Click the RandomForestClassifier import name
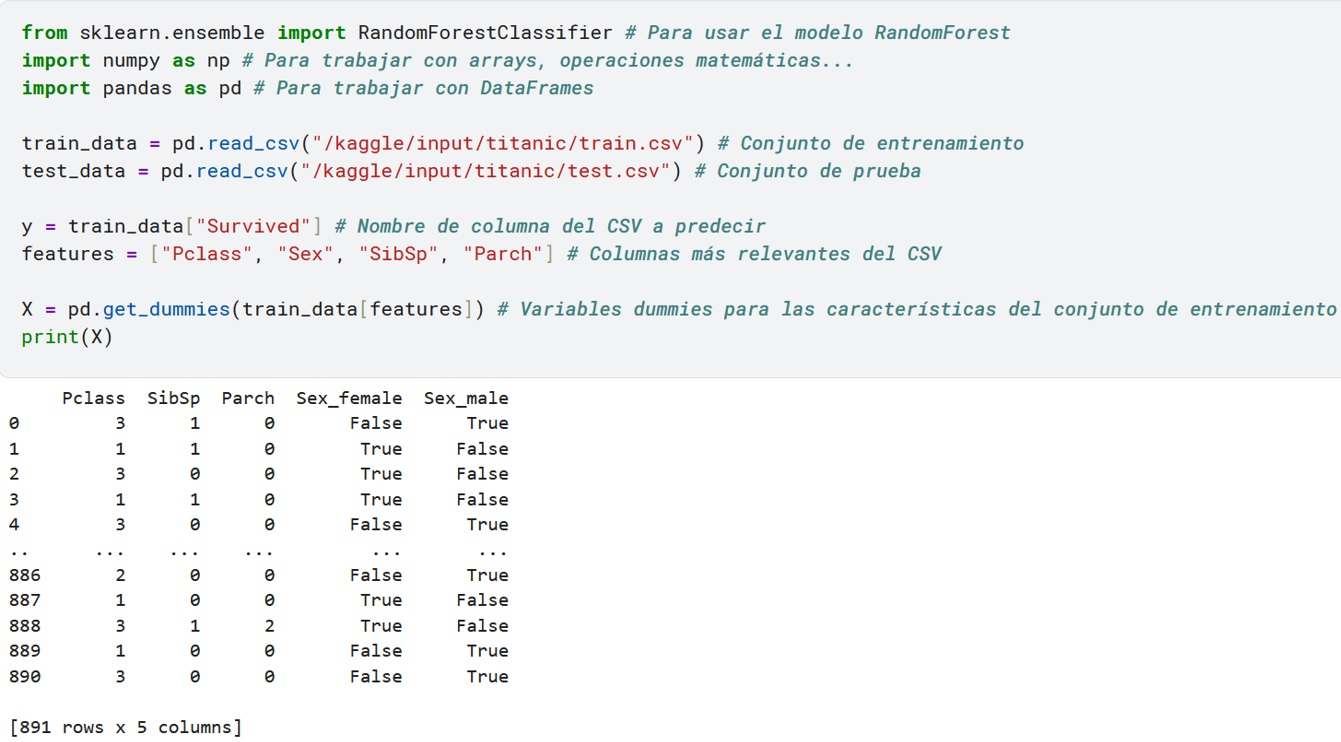Image resolution: width=1341 pixels, height=742 pixels. pyautogui.click(x=484, y=33)
